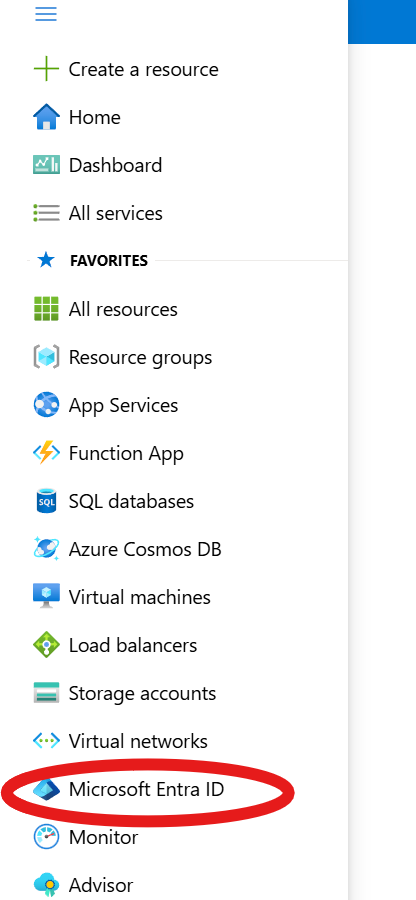Click the Function App lightning icon
Image resolution: width=416 pixels, height=900 pixels.
pyautogui.click(x=46, y=453)
